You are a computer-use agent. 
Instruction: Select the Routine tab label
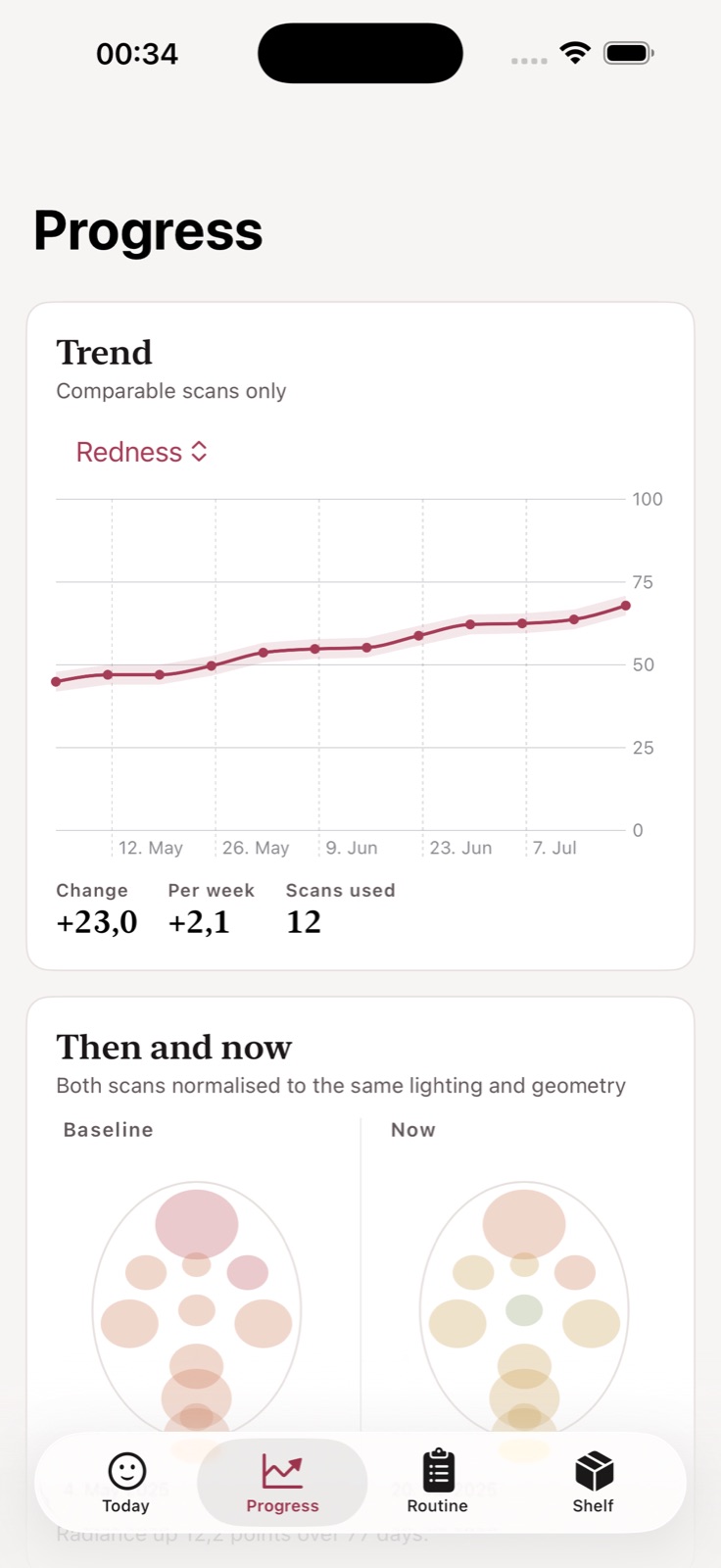[x=438, y=1505]
